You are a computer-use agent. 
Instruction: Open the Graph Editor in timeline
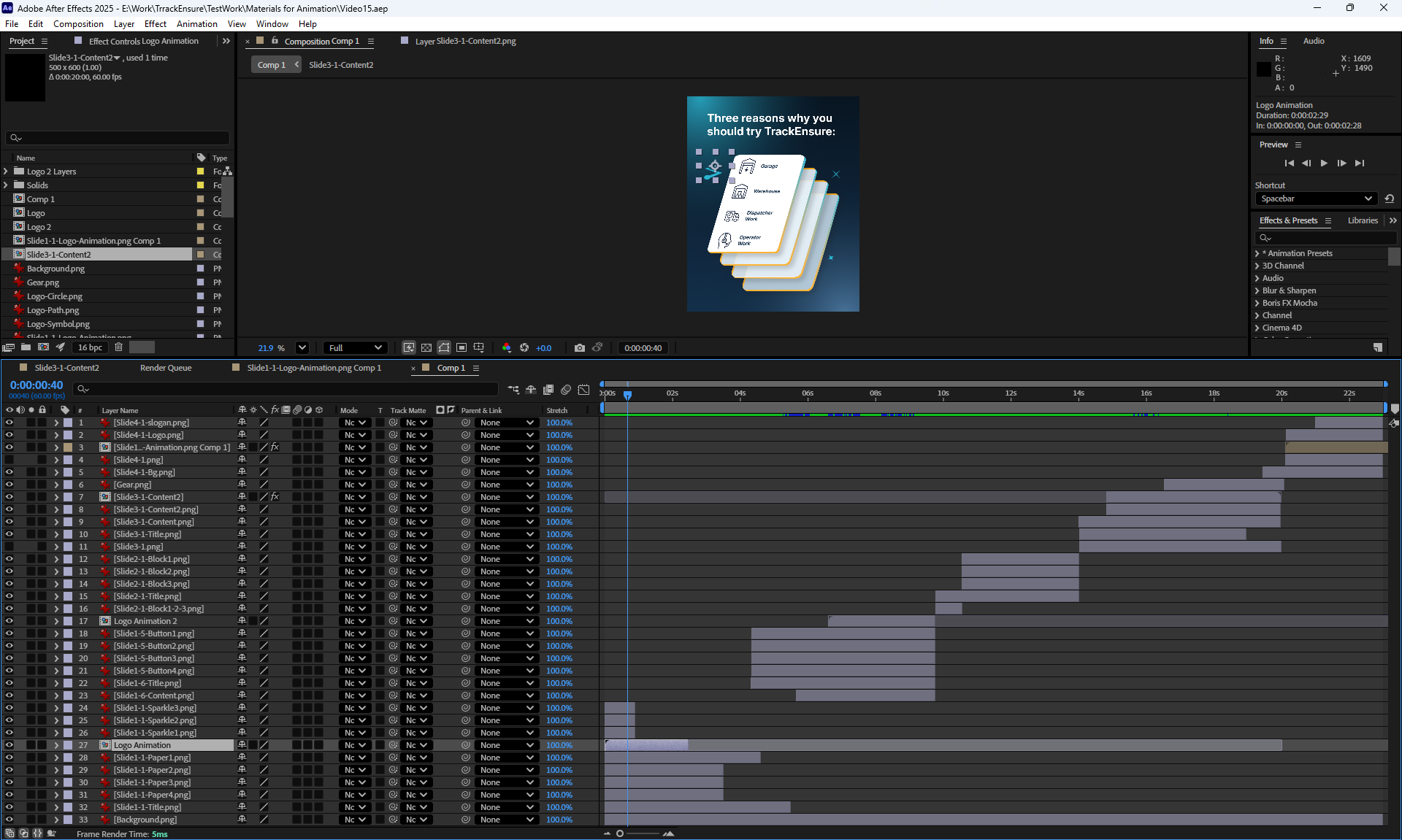tap(583, 390)
